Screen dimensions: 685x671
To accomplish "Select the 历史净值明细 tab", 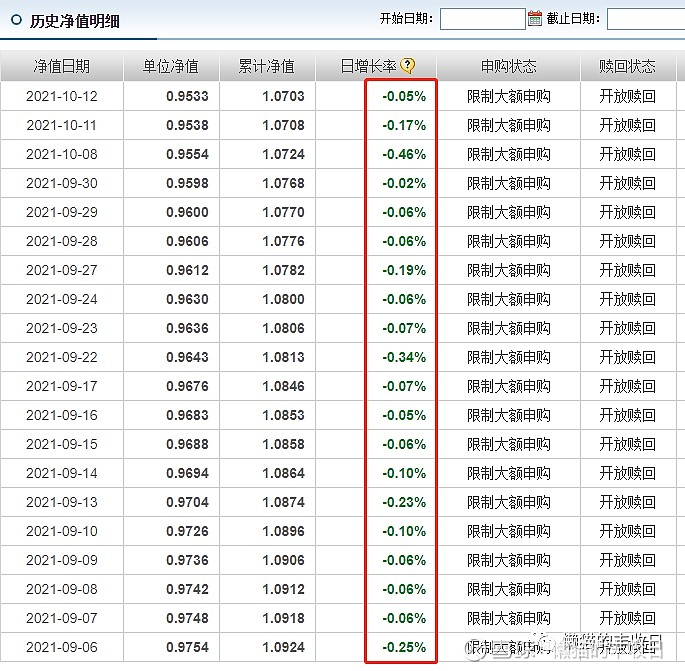I will click(74, 21).
